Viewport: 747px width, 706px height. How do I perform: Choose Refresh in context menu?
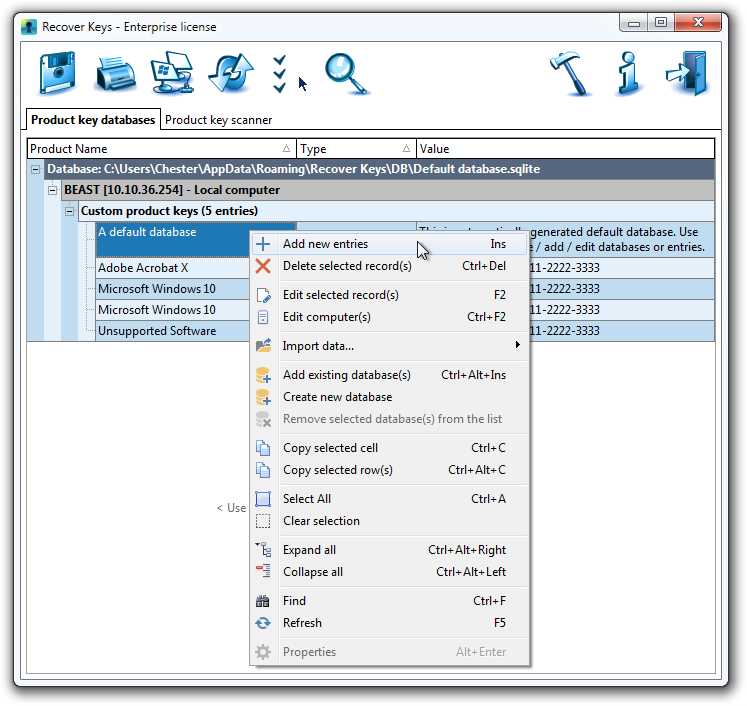tap(390, 623)
